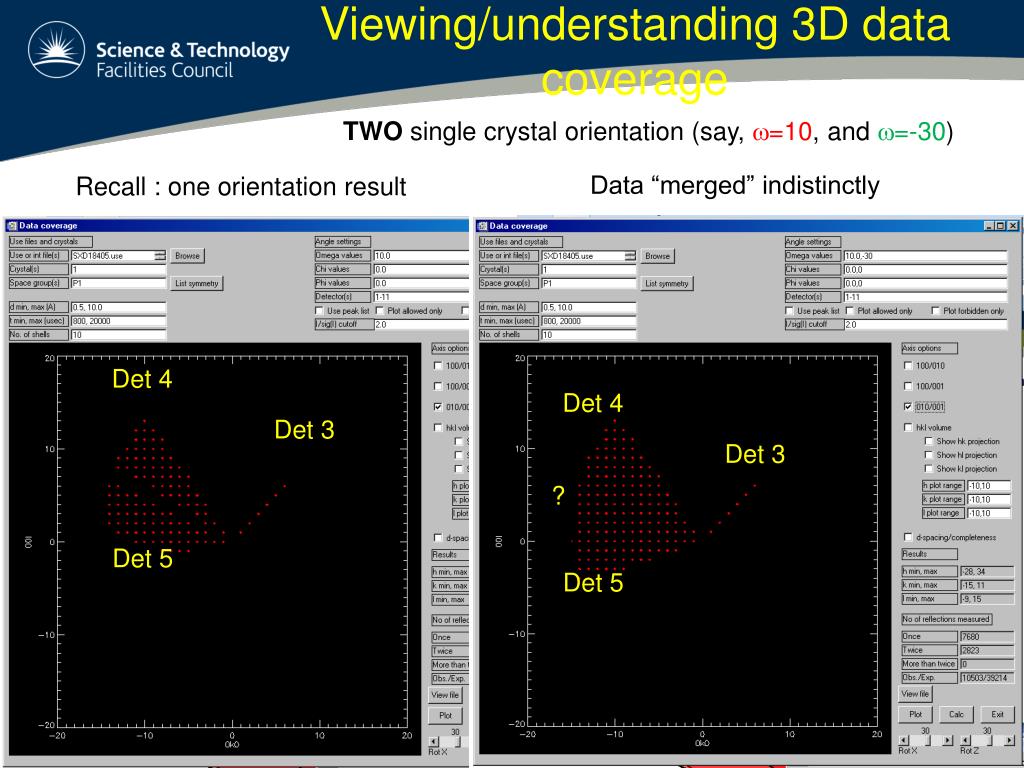Click Crystal(s) field in right window
Viewport: 1024px width, 768px height.
click(588, 270)
